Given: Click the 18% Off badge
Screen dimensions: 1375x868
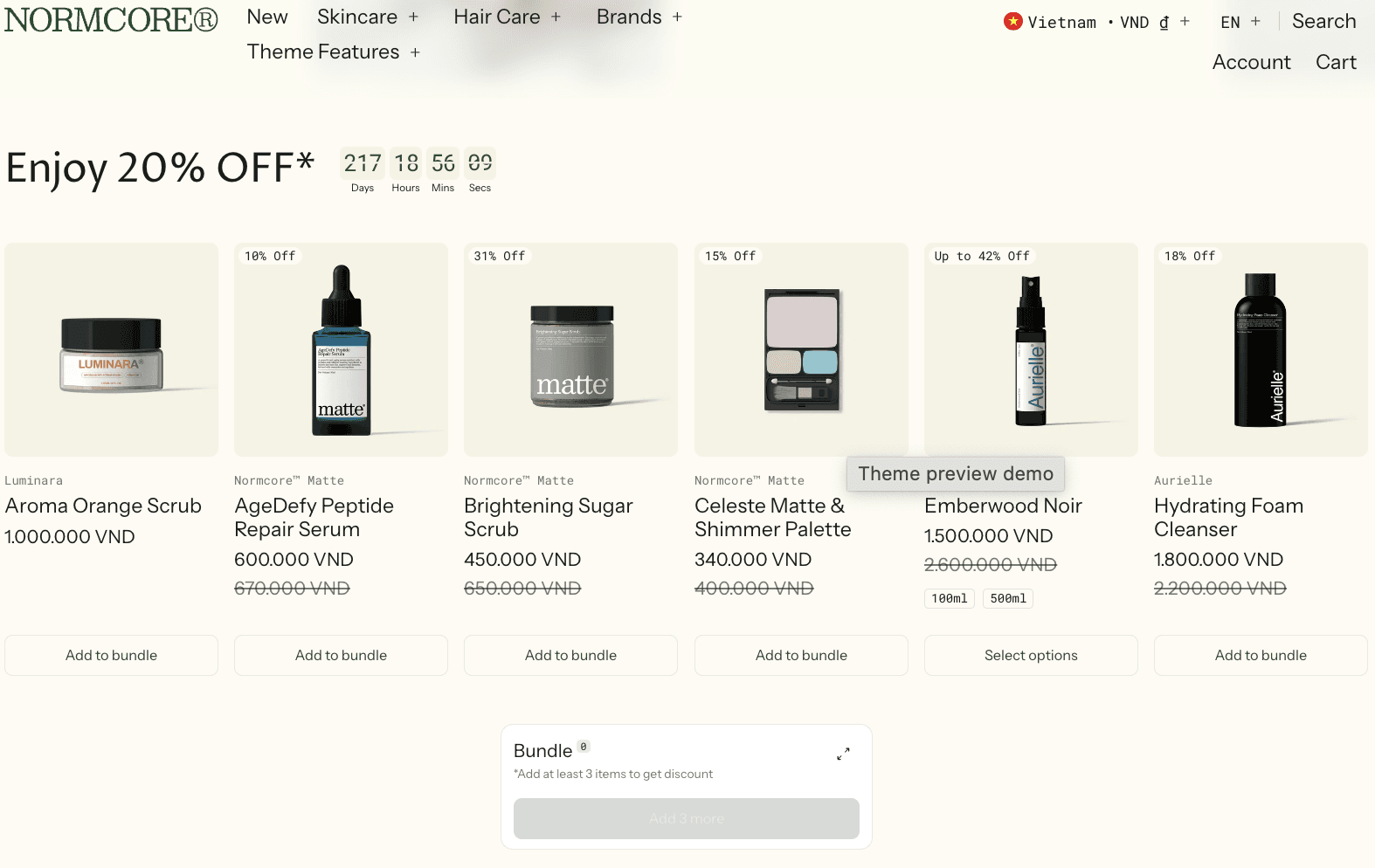Looking at the screenshot, I should pos(1190,256).
